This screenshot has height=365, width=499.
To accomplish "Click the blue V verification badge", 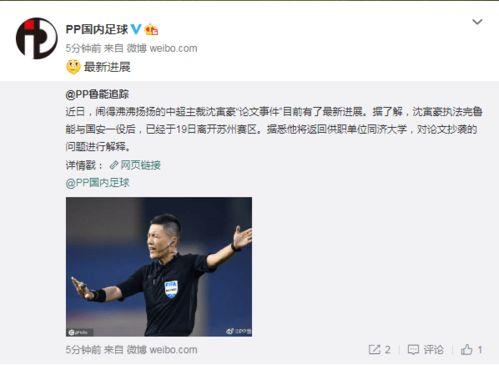I will click(136, 29).
